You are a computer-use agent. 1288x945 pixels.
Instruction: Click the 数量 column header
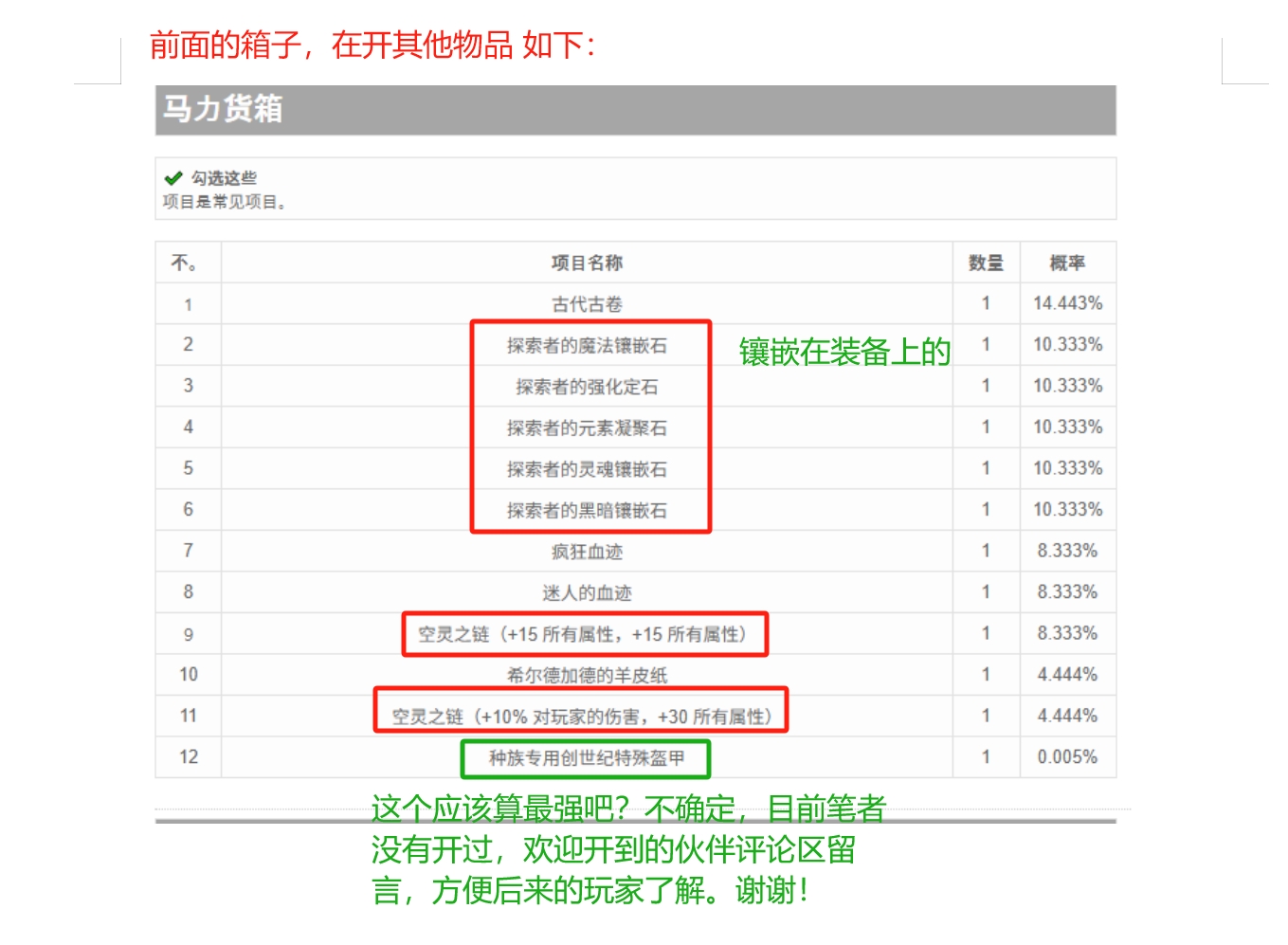[x=986, y=263]
